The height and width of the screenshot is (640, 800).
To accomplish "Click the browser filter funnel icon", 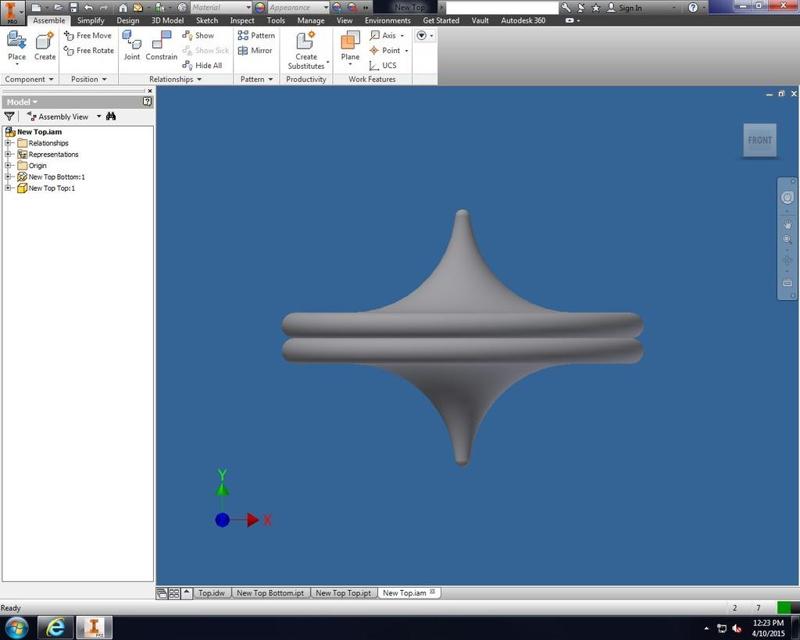I will (x=10, y=116).
